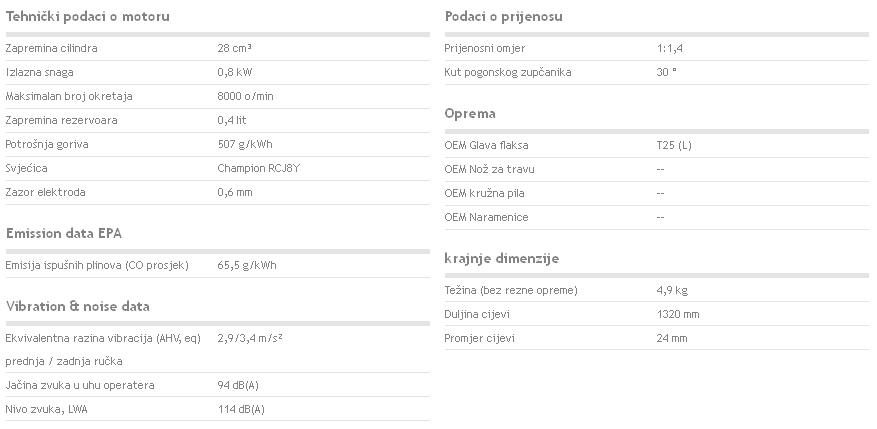Screen dimensions: 877x429
Task: Click the 'Podaci o prijenosu' heading
Action: (x=503, y=16)
